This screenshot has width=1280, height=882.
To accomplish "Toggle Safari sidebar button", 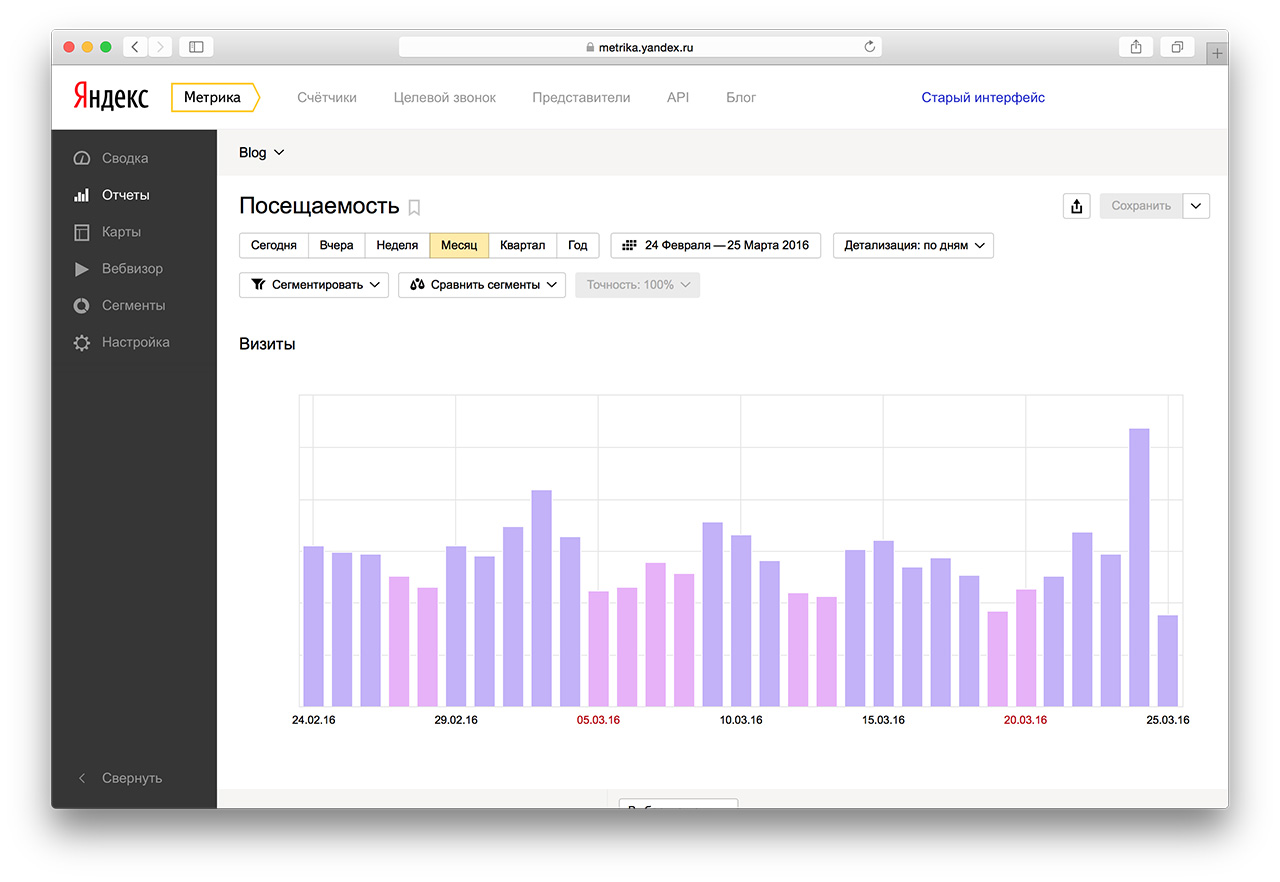I will click(196, 47).
